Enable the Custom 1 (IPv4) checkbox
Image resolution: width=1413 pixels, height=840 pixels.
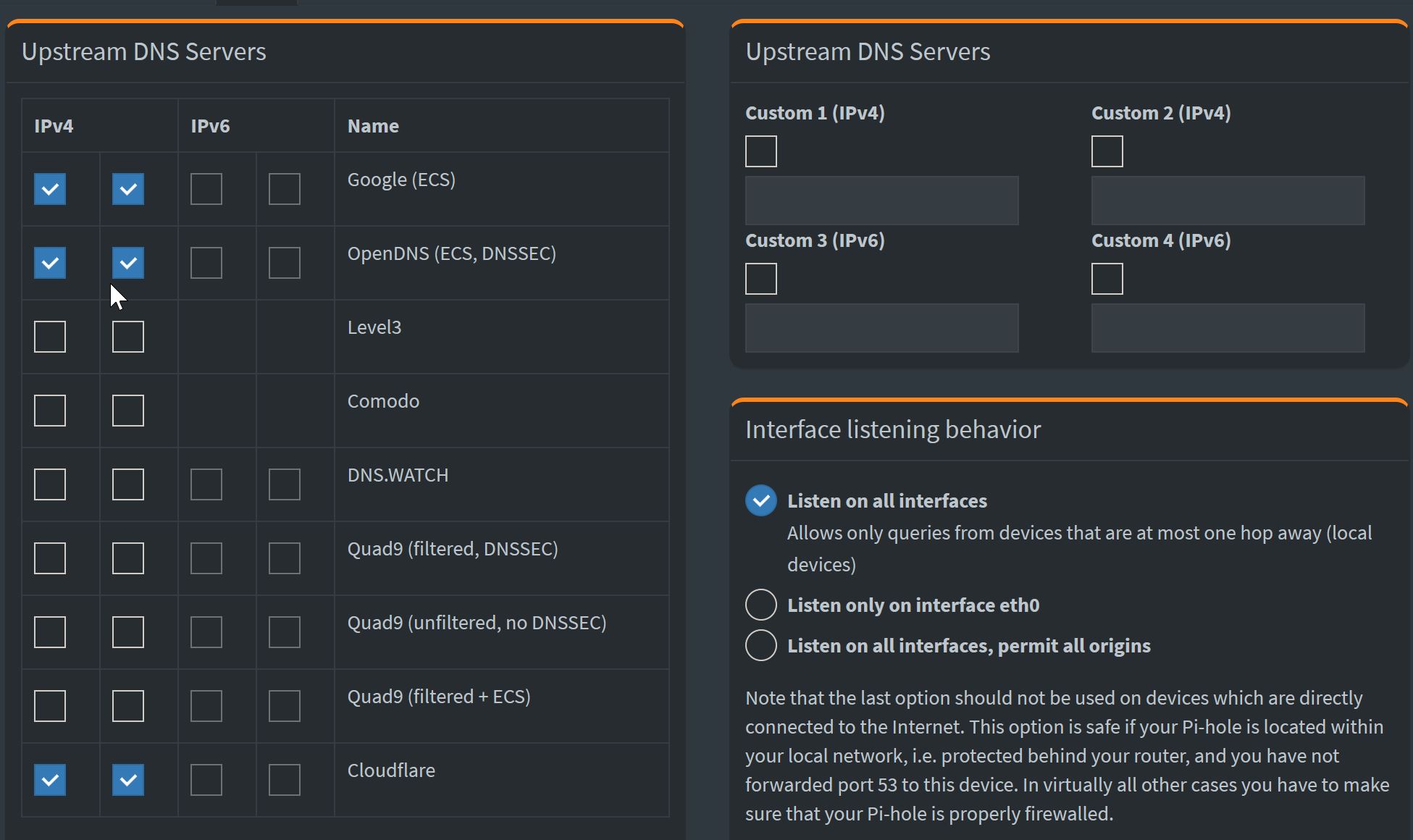761,151
